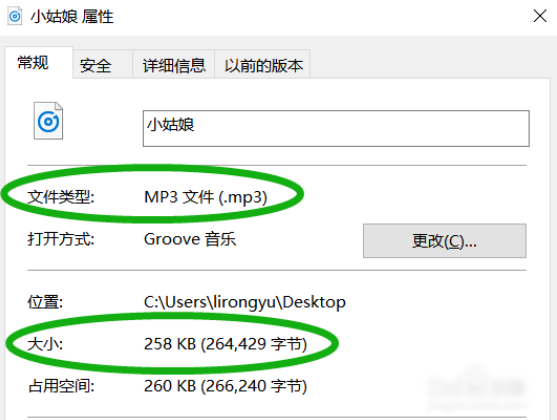Click the C:\Users\lirongyu\Desktop path

[x=244, y=302]
